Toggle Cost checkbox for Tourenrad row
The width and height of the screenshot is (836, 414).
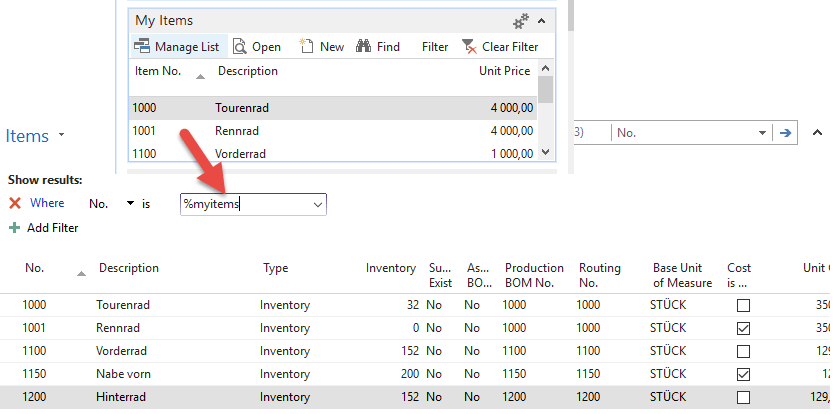[742, 305]
